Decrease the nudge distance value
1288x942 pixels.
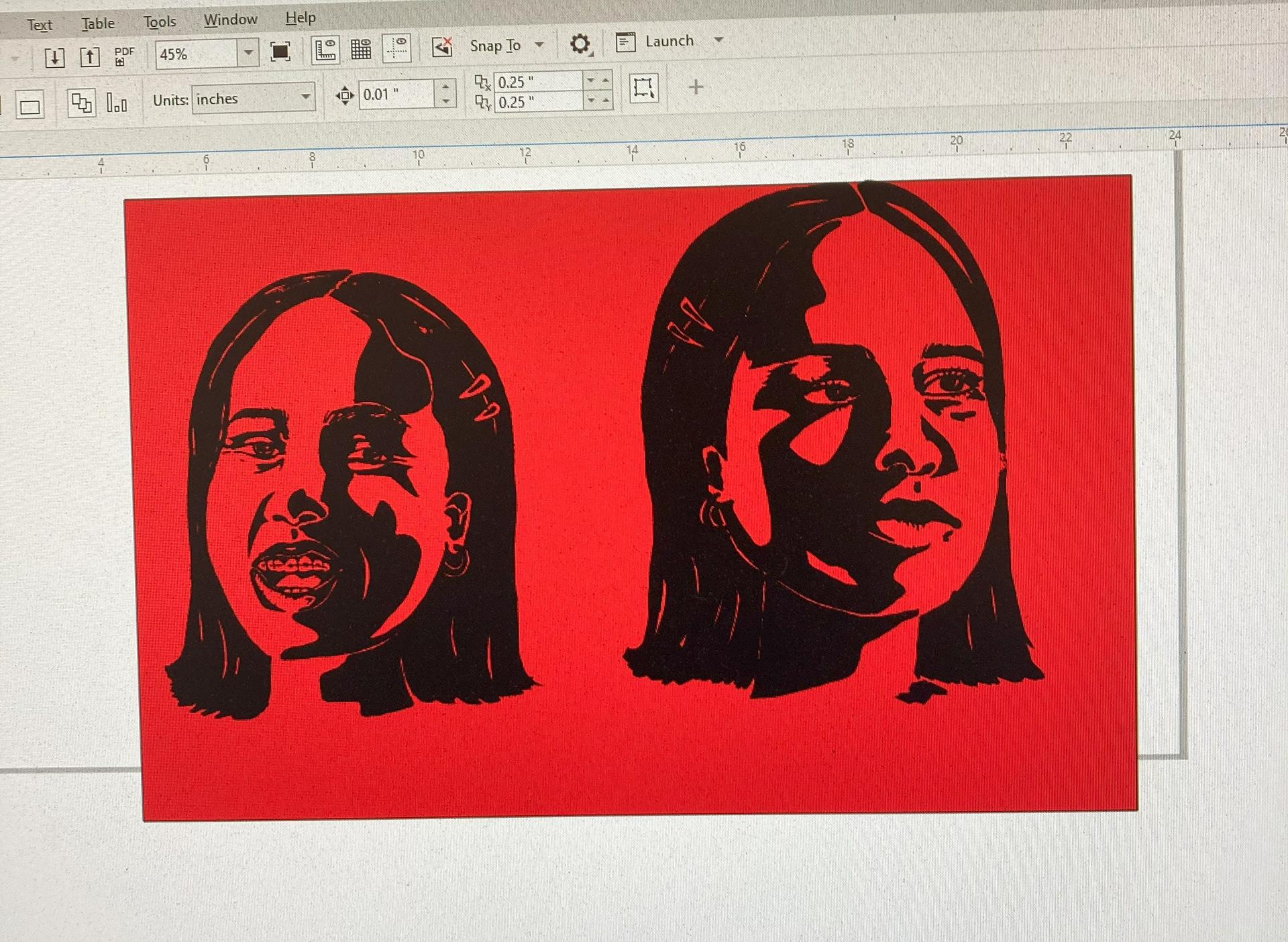(x=445, y=101)
